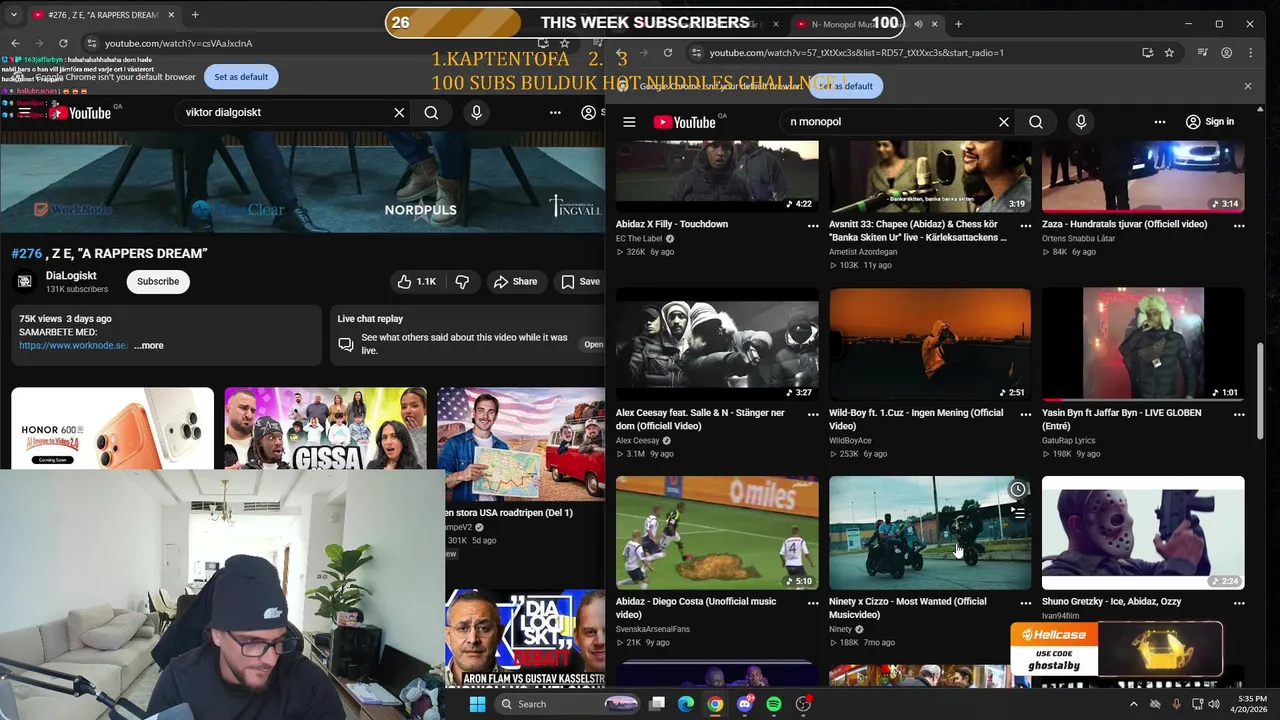The width and height of the screenshot is (1280, 720).
Task: Save the 'A RAPPERS DREAM' video
Action: click(580, 282)
